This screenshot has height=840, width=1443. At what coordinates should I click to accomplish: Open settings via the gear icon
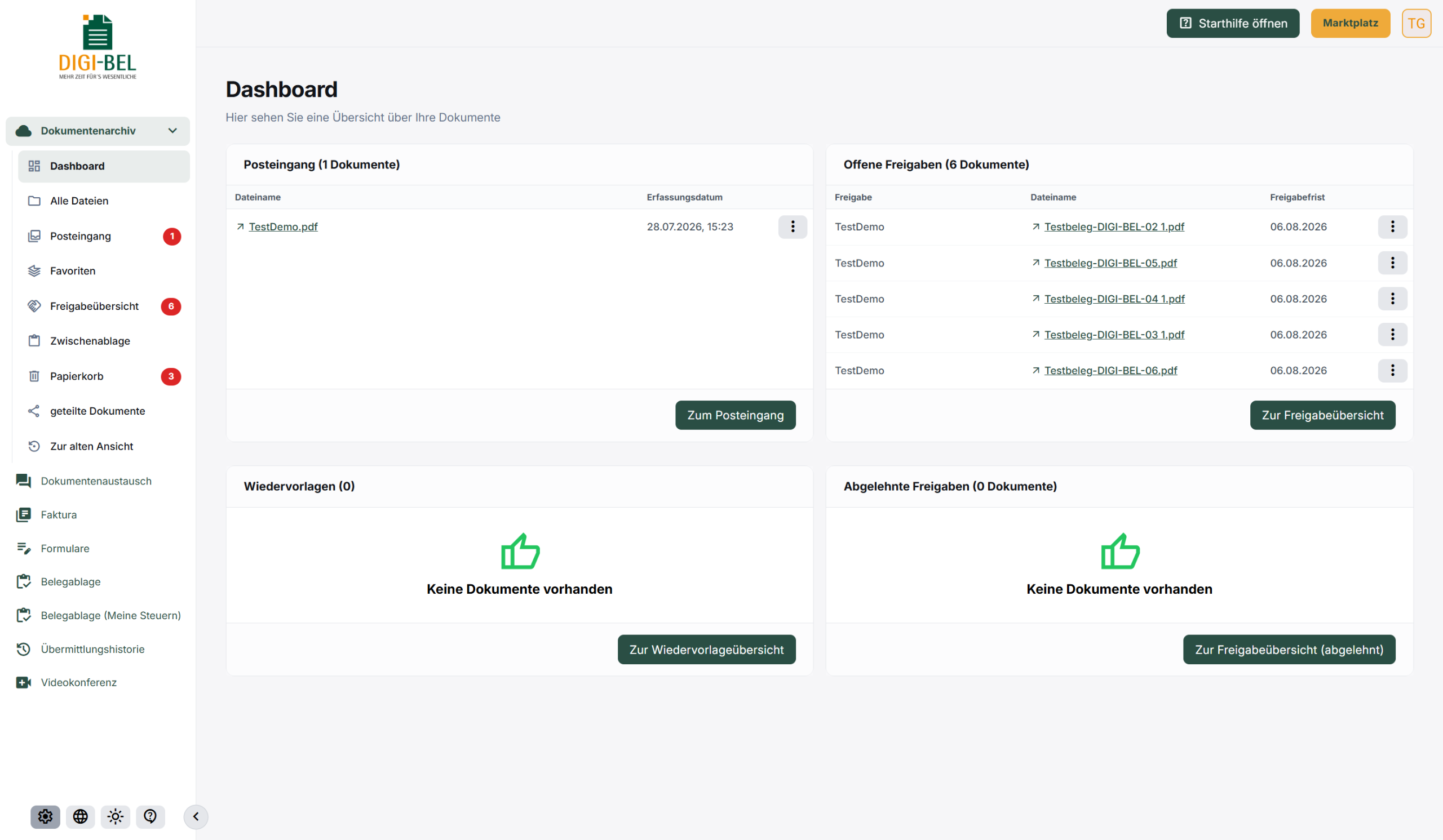[x=45, y=816]
